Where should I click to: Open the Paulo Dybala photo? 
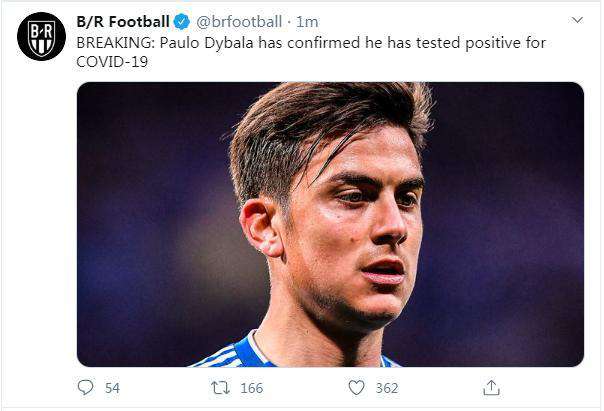[x=330, y=224]
